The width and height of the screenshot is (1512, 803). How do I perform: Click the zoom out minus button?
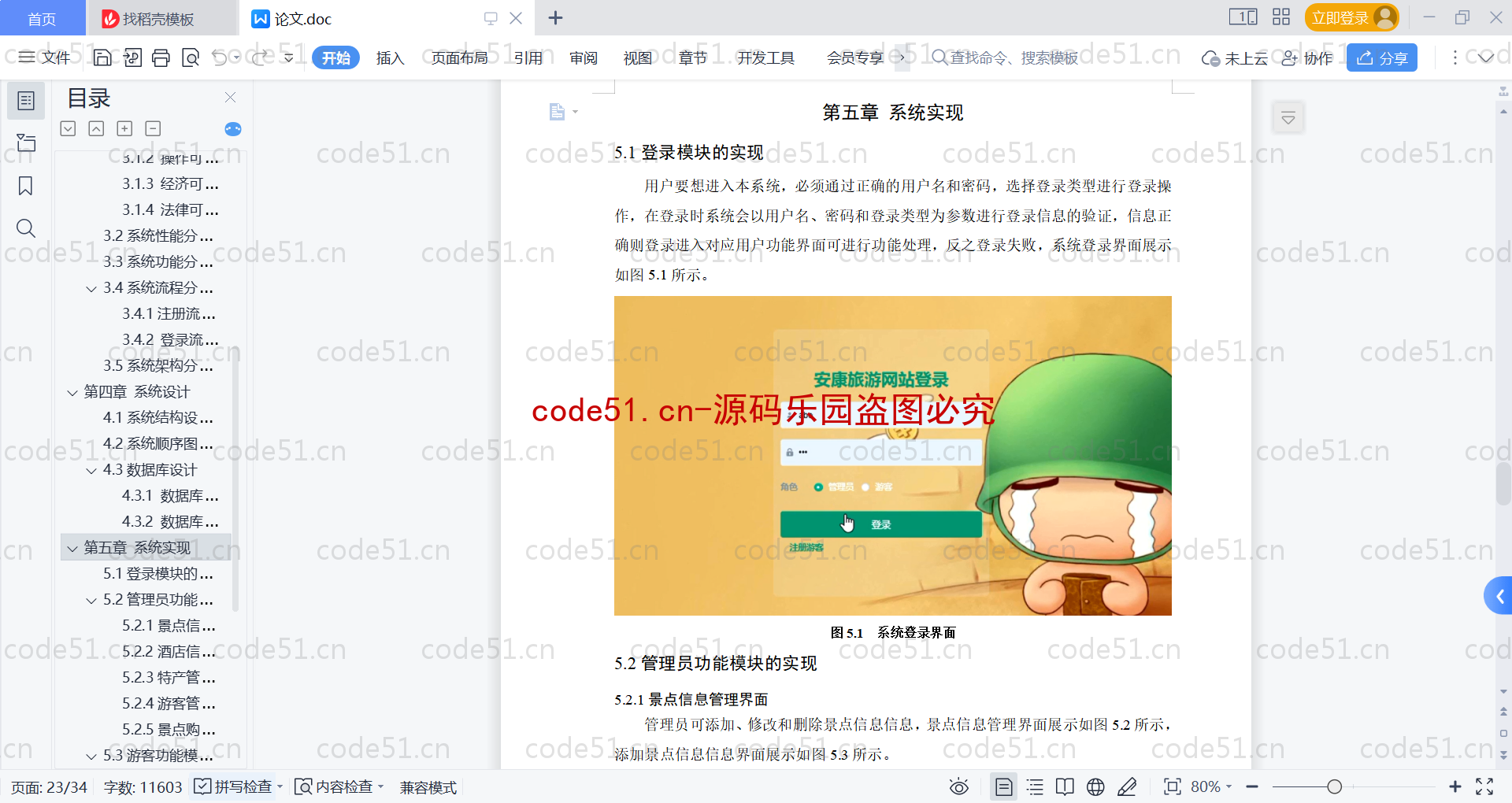(x=1252, y=786)
